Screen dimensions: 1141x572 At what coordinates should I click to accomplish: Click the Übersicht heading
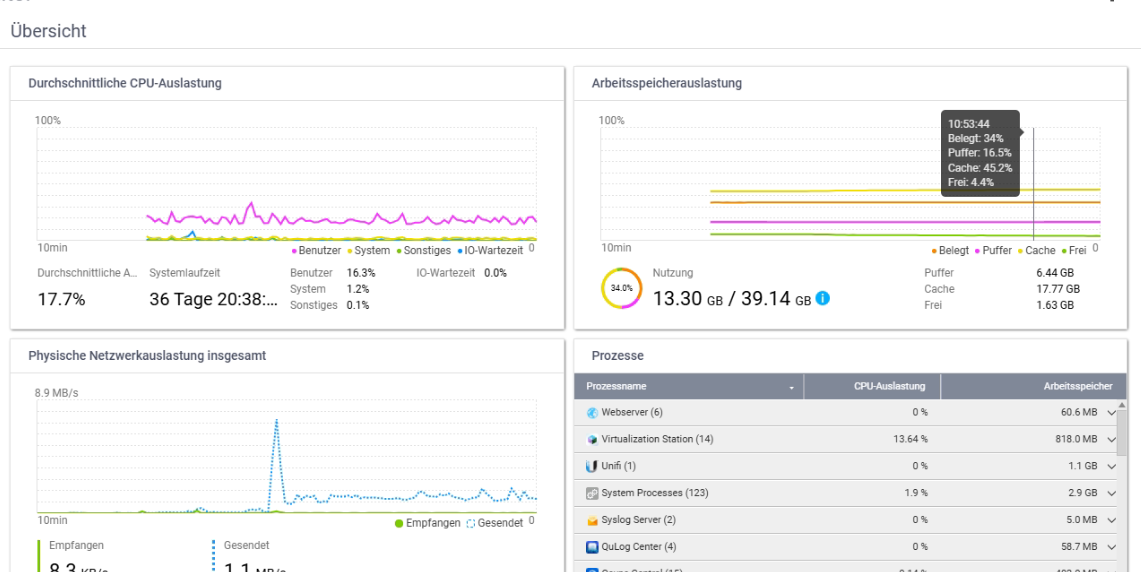pos(49,31)
